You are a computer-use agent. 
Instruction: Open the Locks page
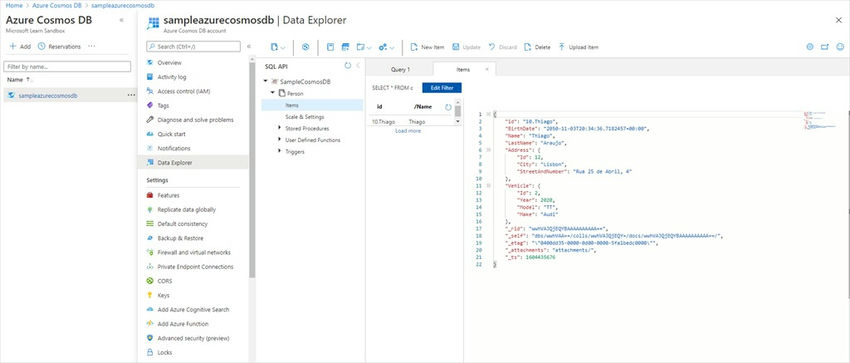[164, 352]
